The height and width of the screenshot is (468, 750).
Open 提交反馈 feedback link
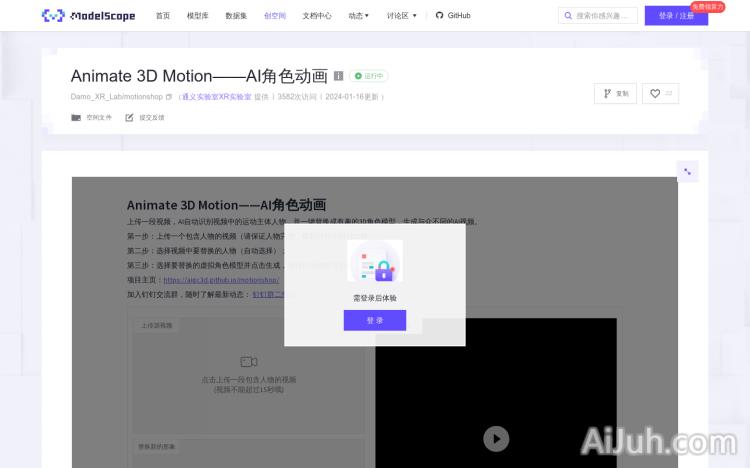145,117
